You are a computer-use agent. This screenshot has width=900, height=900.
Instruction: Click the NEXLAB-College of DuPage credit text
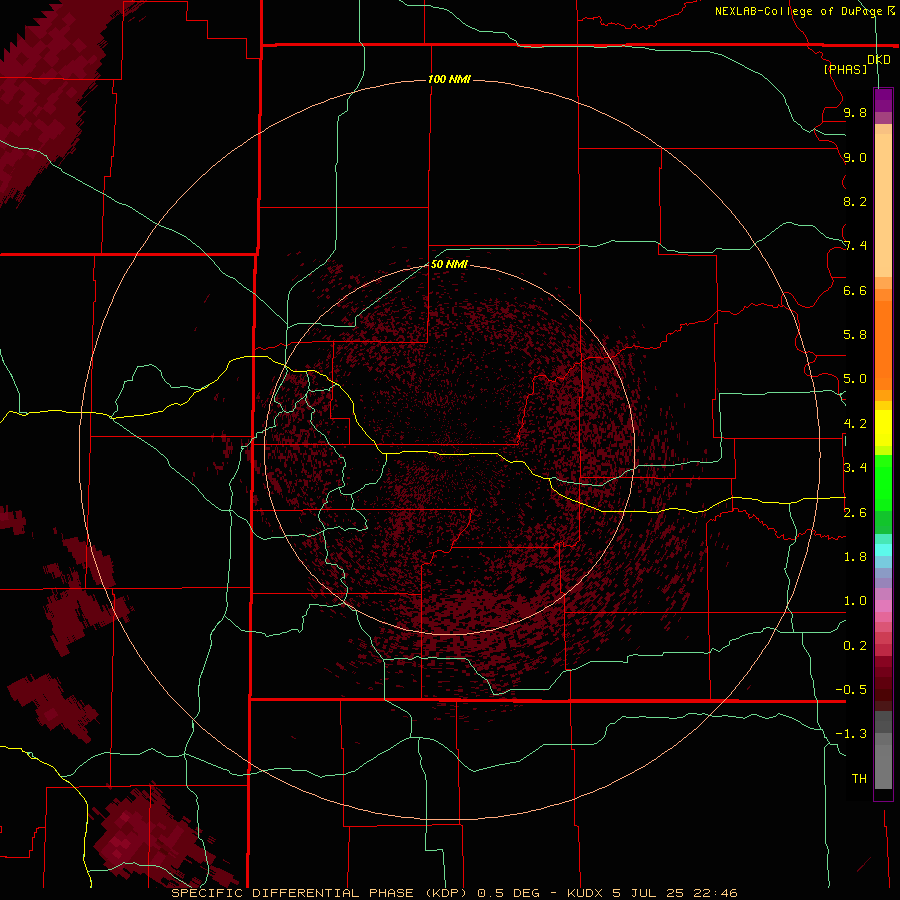tap(799, 11)
